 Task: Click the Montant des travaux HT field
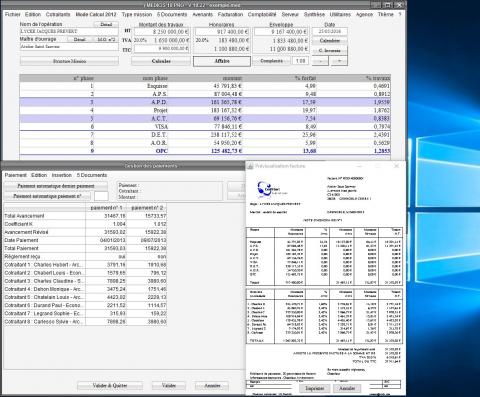162,32
